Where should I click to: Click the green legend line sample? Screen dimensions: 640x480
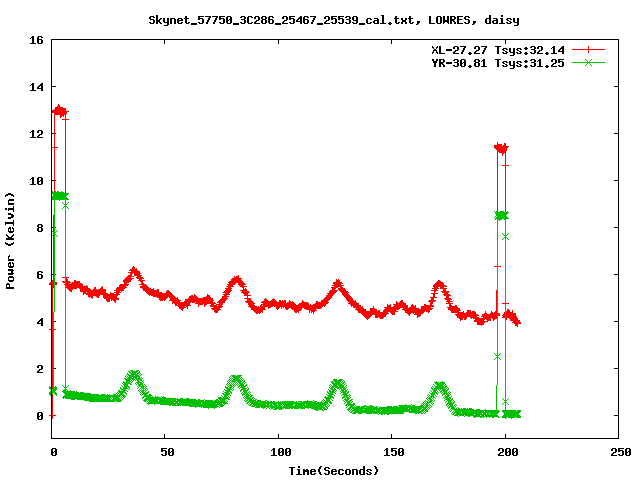[588, 63]
